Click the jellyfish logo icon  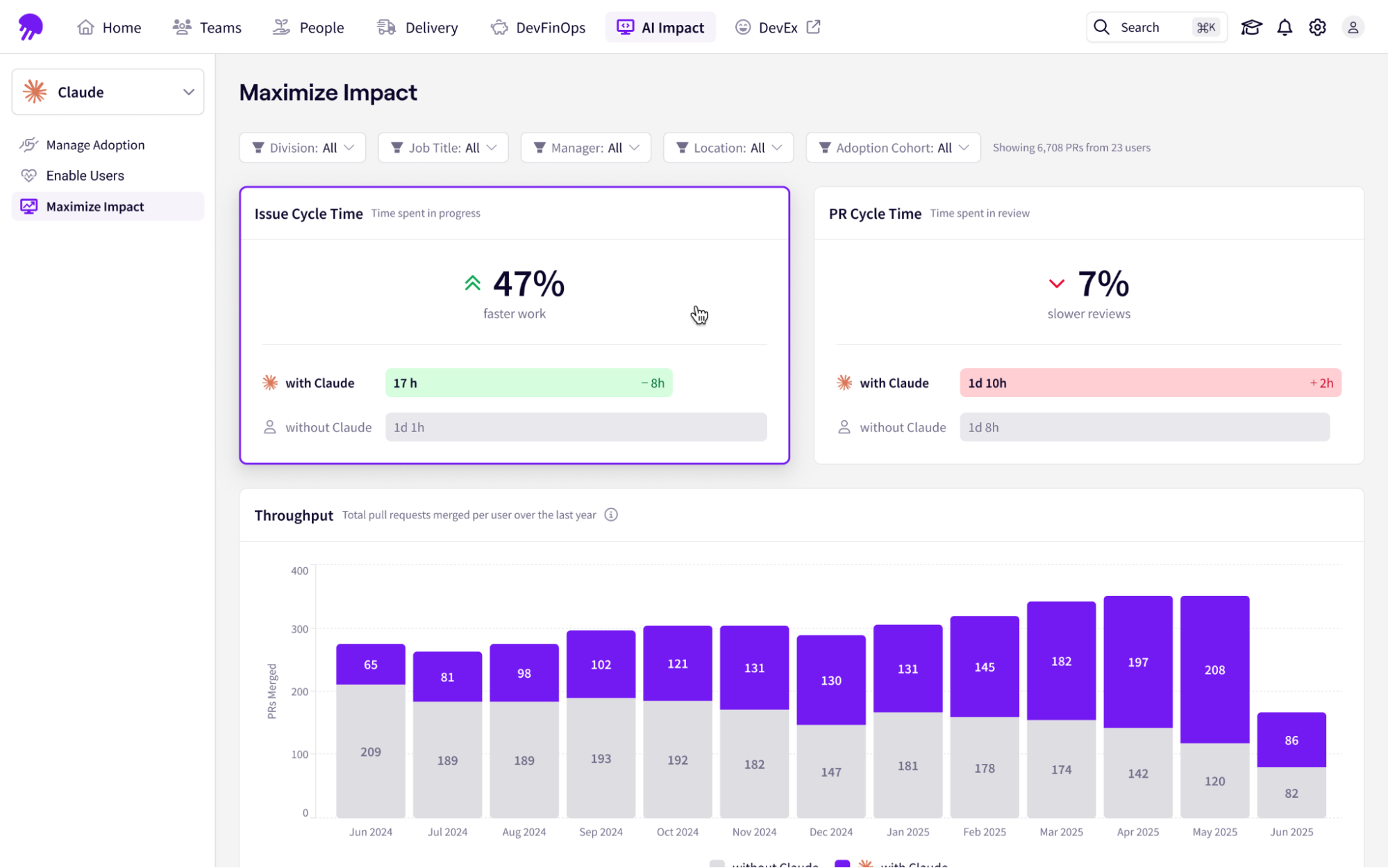30,27
